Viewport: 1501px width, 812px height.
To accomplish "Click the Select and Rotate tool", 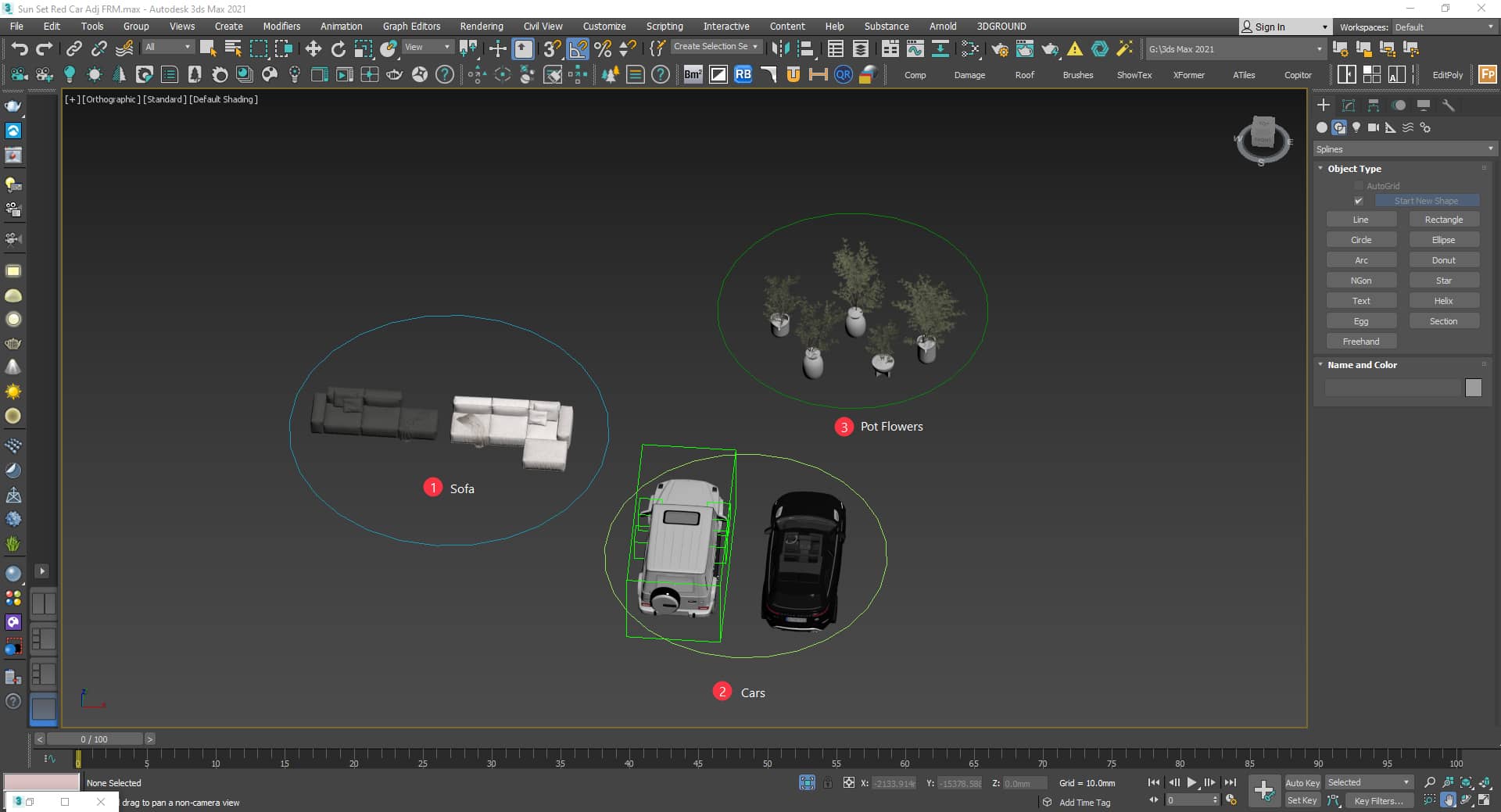I will 338,49.
